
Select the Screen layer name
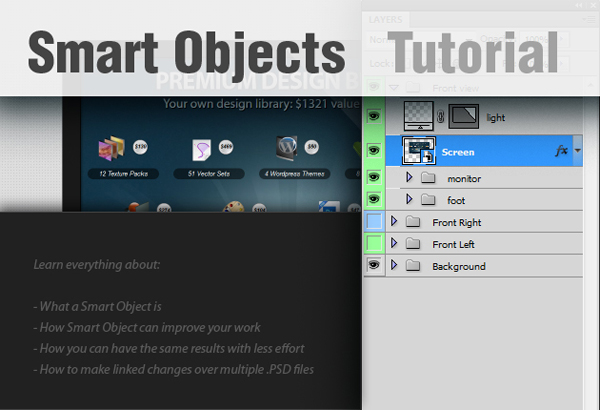pyautogui.click(x=458, y=152)
